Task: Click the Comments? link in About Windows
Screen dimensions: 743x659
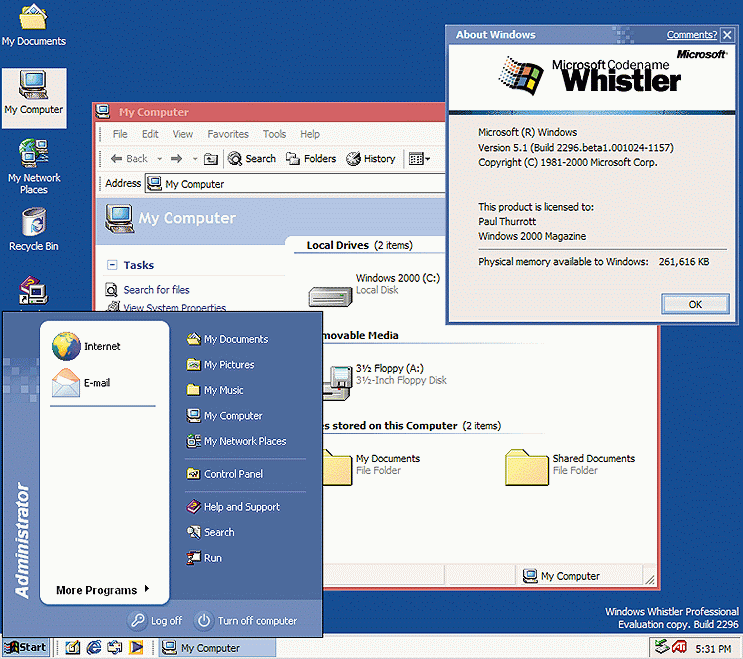Action: 692,35
